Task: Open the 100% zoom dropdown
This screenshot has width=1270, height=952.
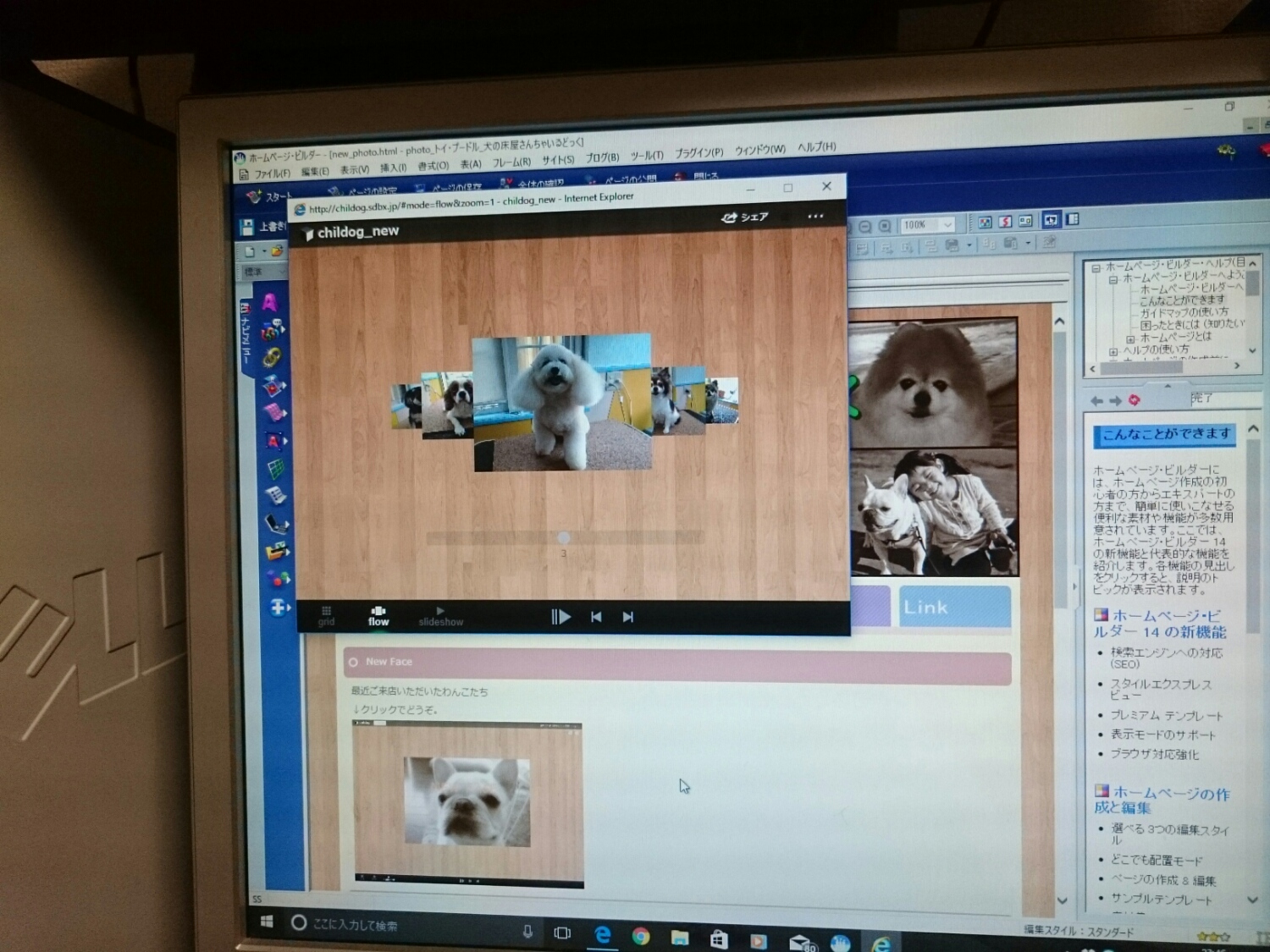Action: [x=948, y=224]
